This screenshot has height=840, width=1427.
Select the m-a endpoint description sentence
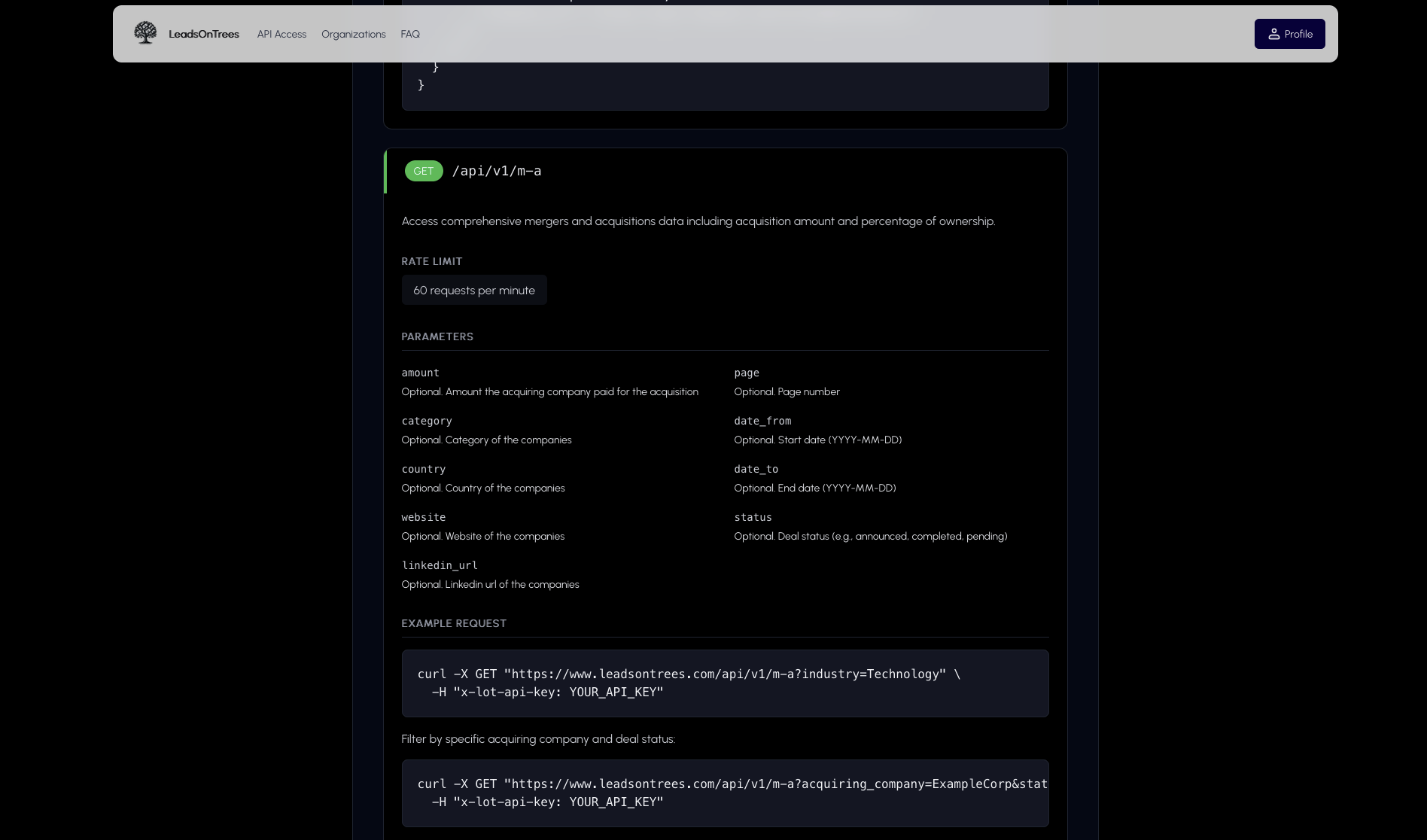(x=698, y=221)
